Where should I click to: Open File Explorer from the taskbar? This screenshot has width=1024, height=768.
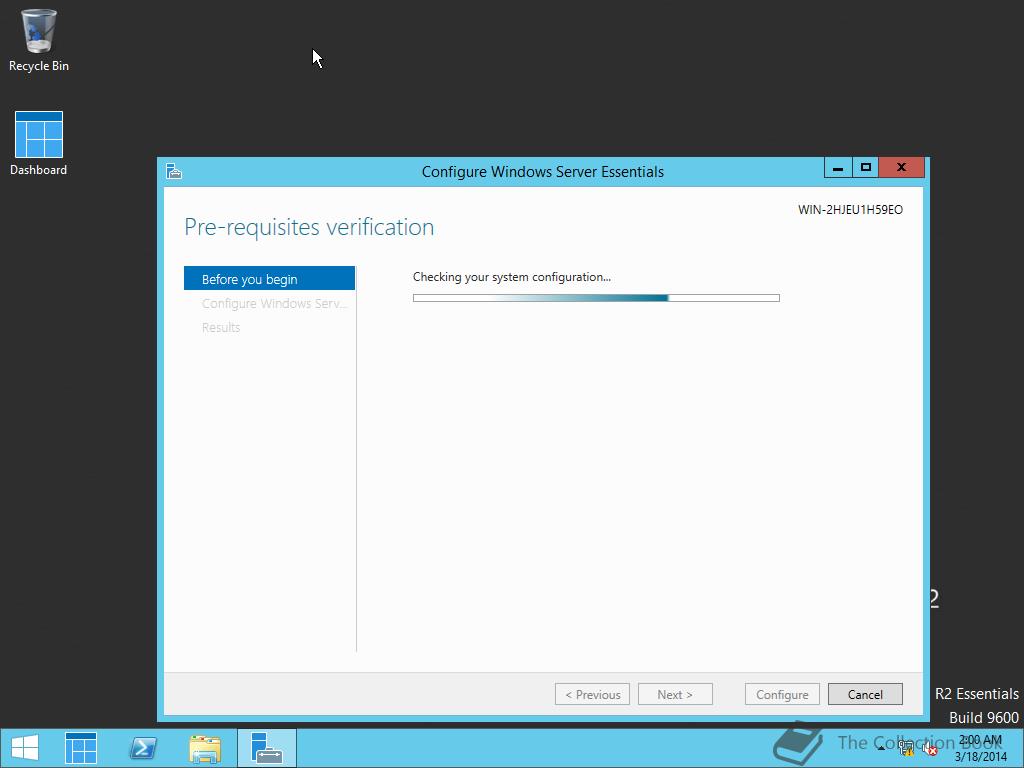tap(204, 748)
